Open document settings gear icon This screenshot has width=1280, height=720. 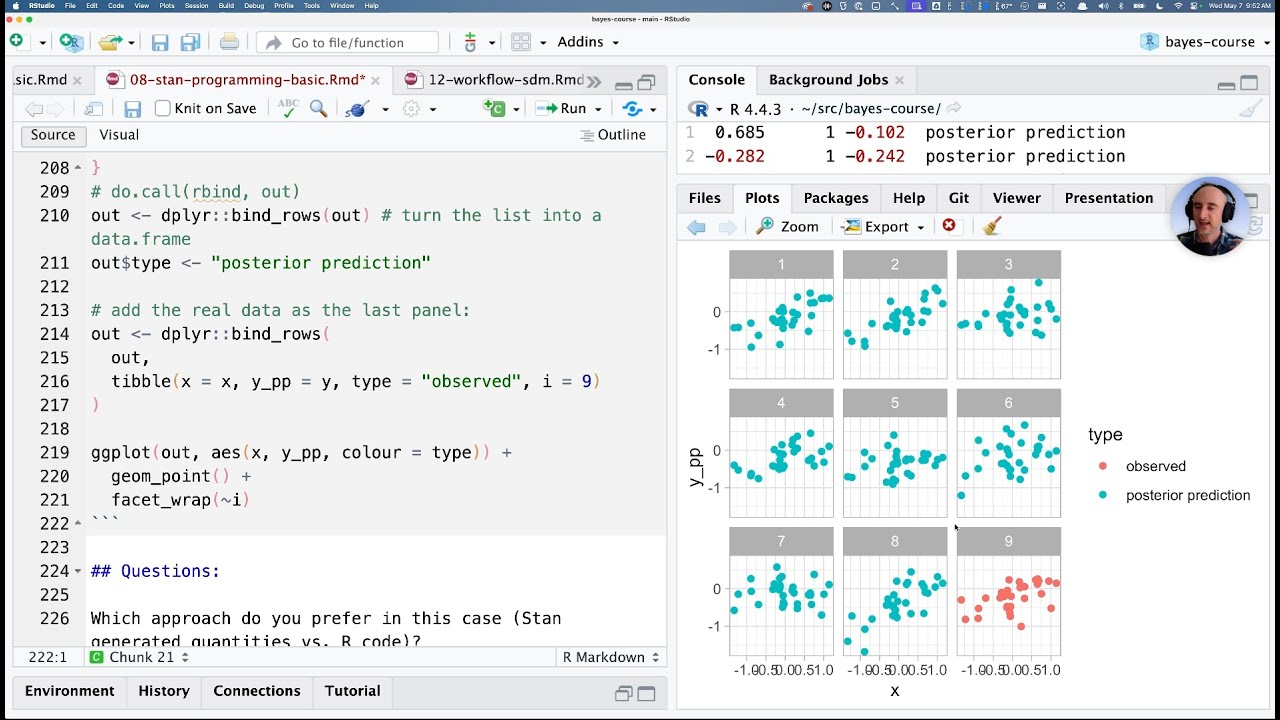point(411,108)
